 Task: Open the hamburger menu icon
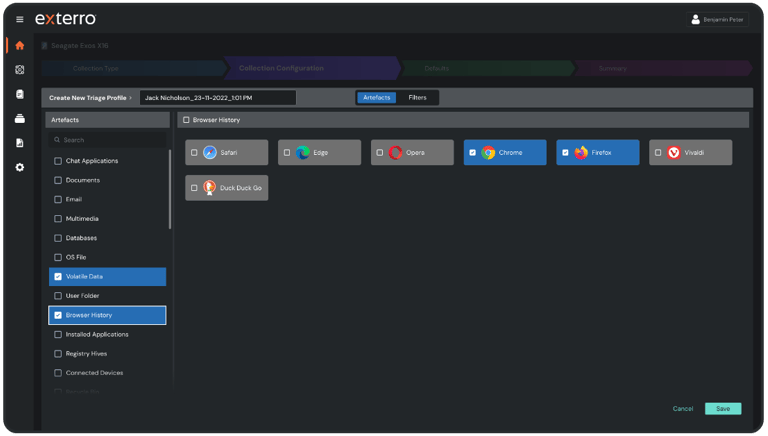(x=20, y=20)
